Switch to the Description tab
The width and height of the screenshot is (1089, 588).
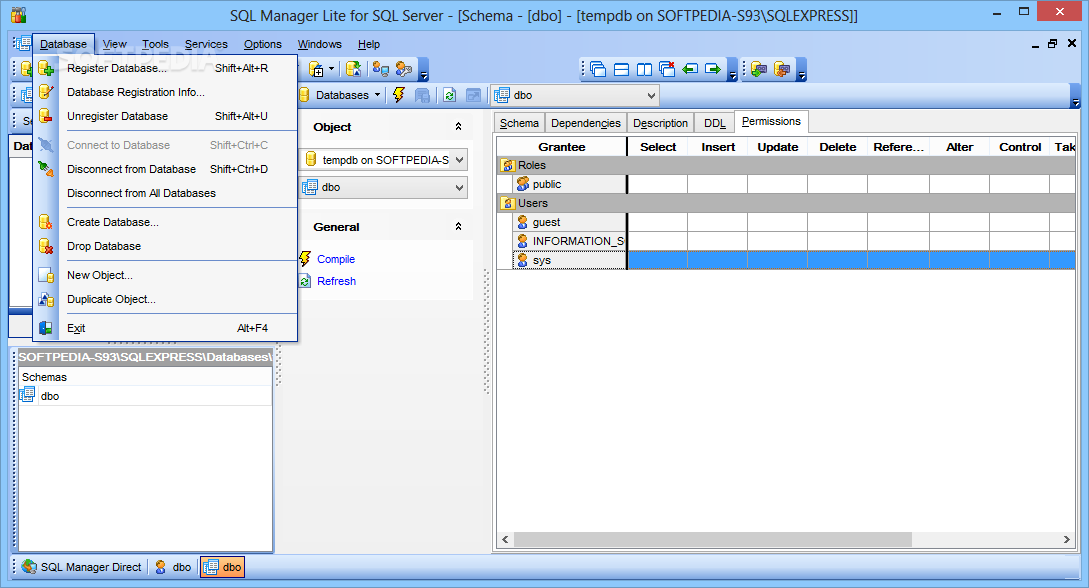[660, 123]
